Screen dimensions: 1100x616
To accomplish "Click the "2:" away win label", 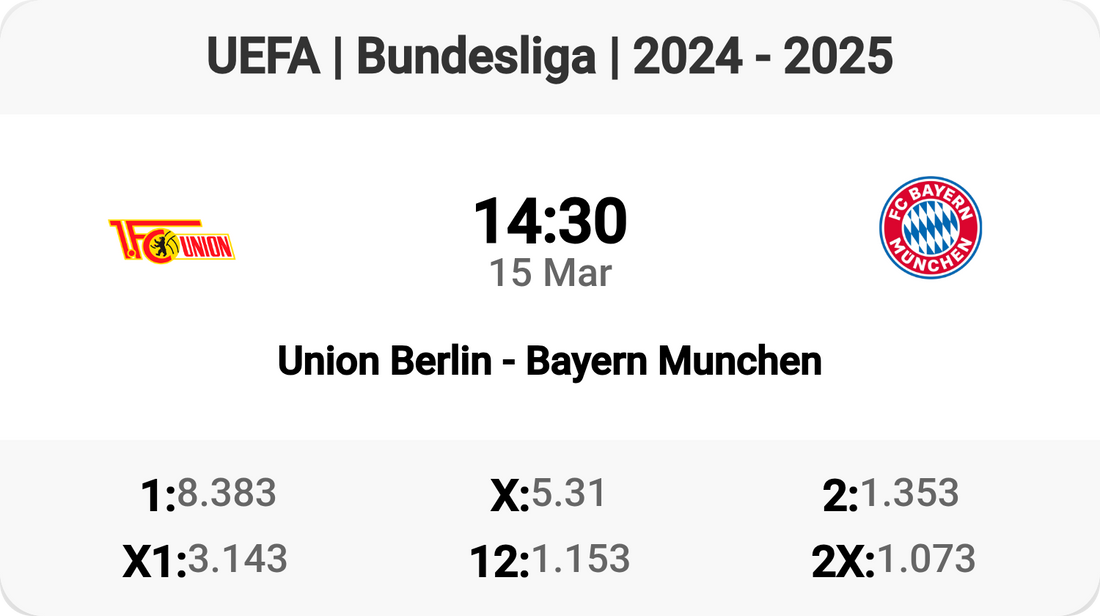I will point(840,495).
